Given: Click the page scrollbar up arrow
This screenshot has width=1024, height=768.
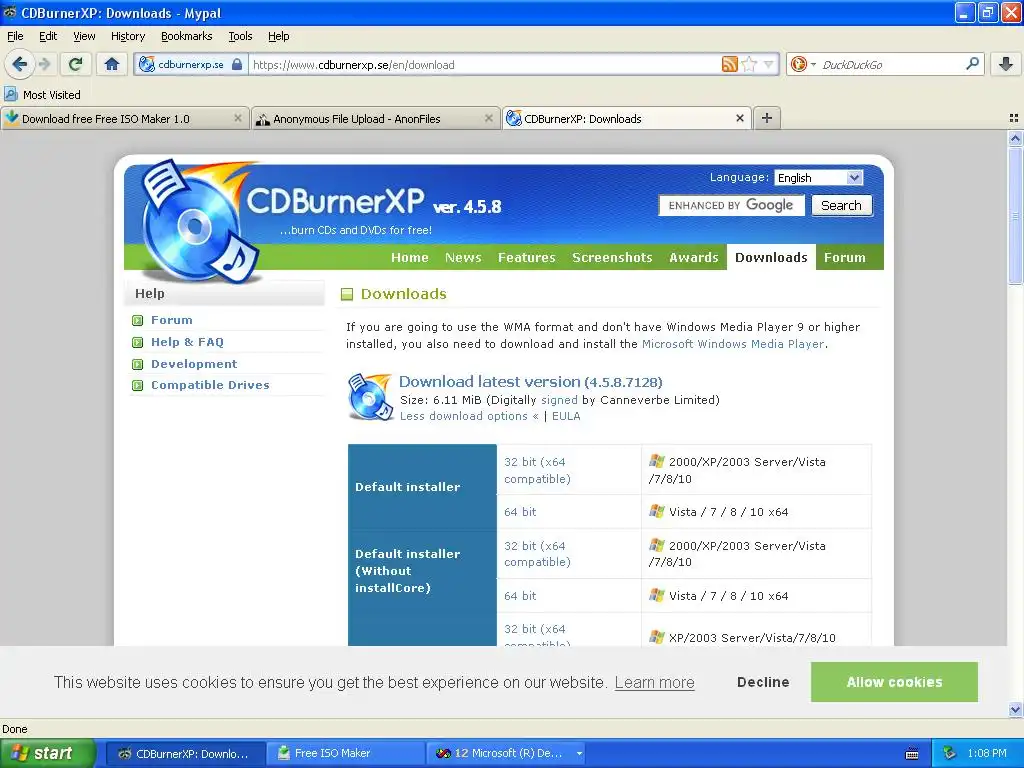Looking at the screenshot, I should pyautogui.click(x=1015, y=138).
